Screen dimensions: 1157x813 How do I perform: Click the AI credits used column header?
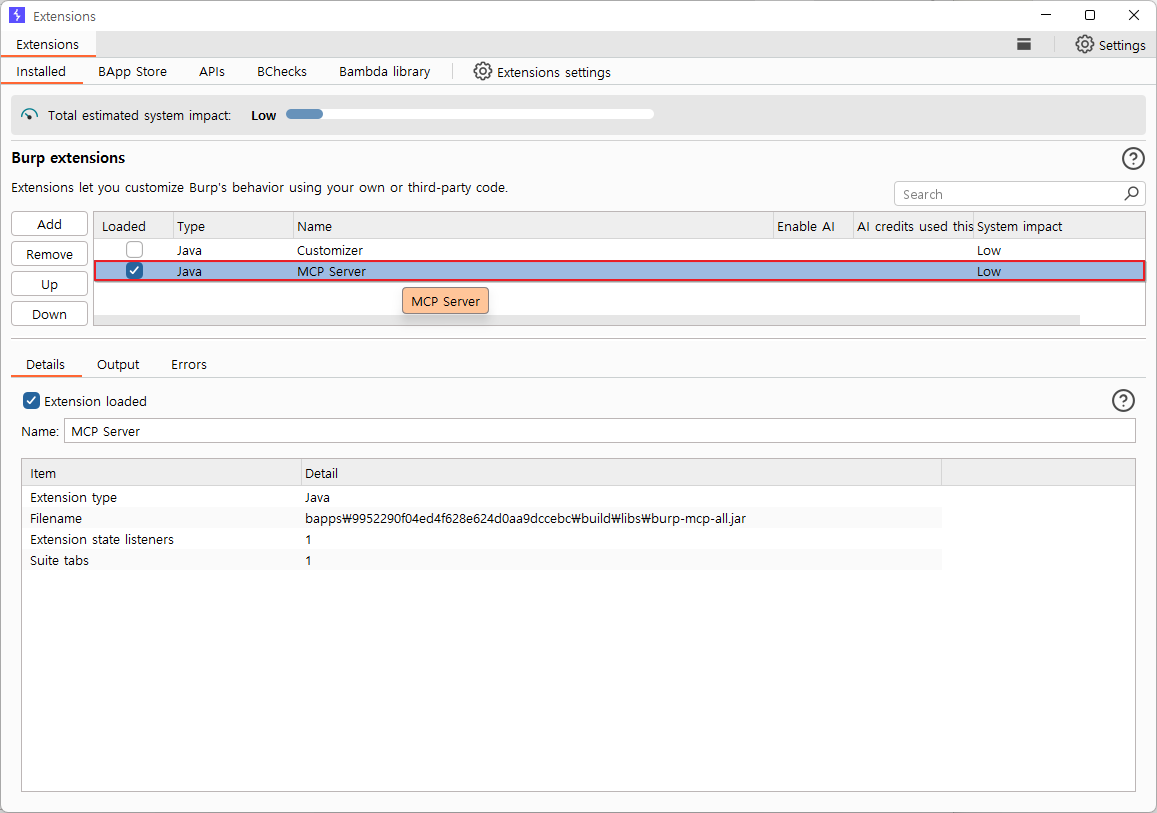(913, 226)
